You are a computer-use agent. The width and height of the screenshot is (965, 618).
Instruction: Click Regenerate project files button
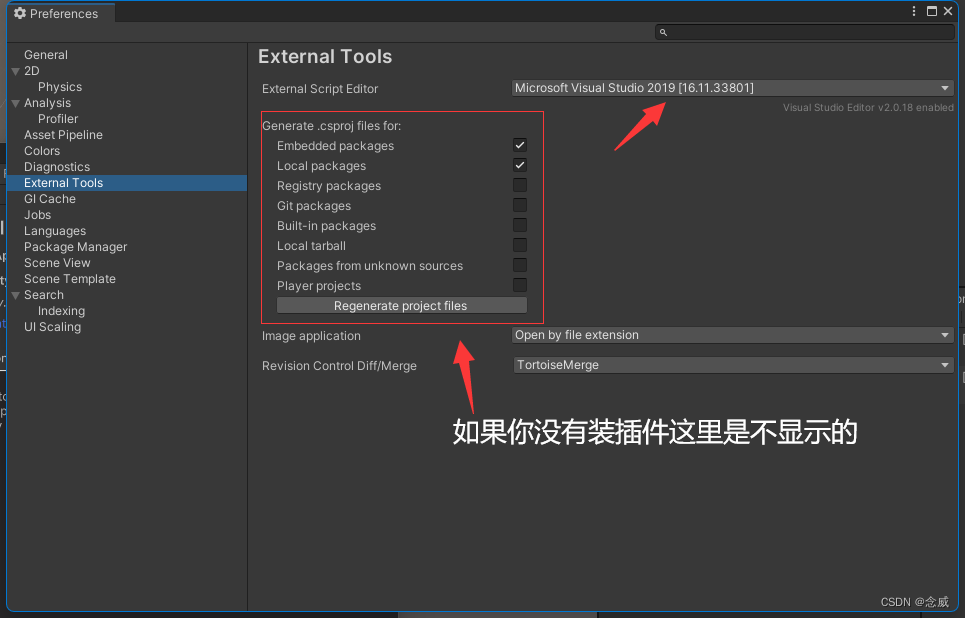(x=401, y=305)
